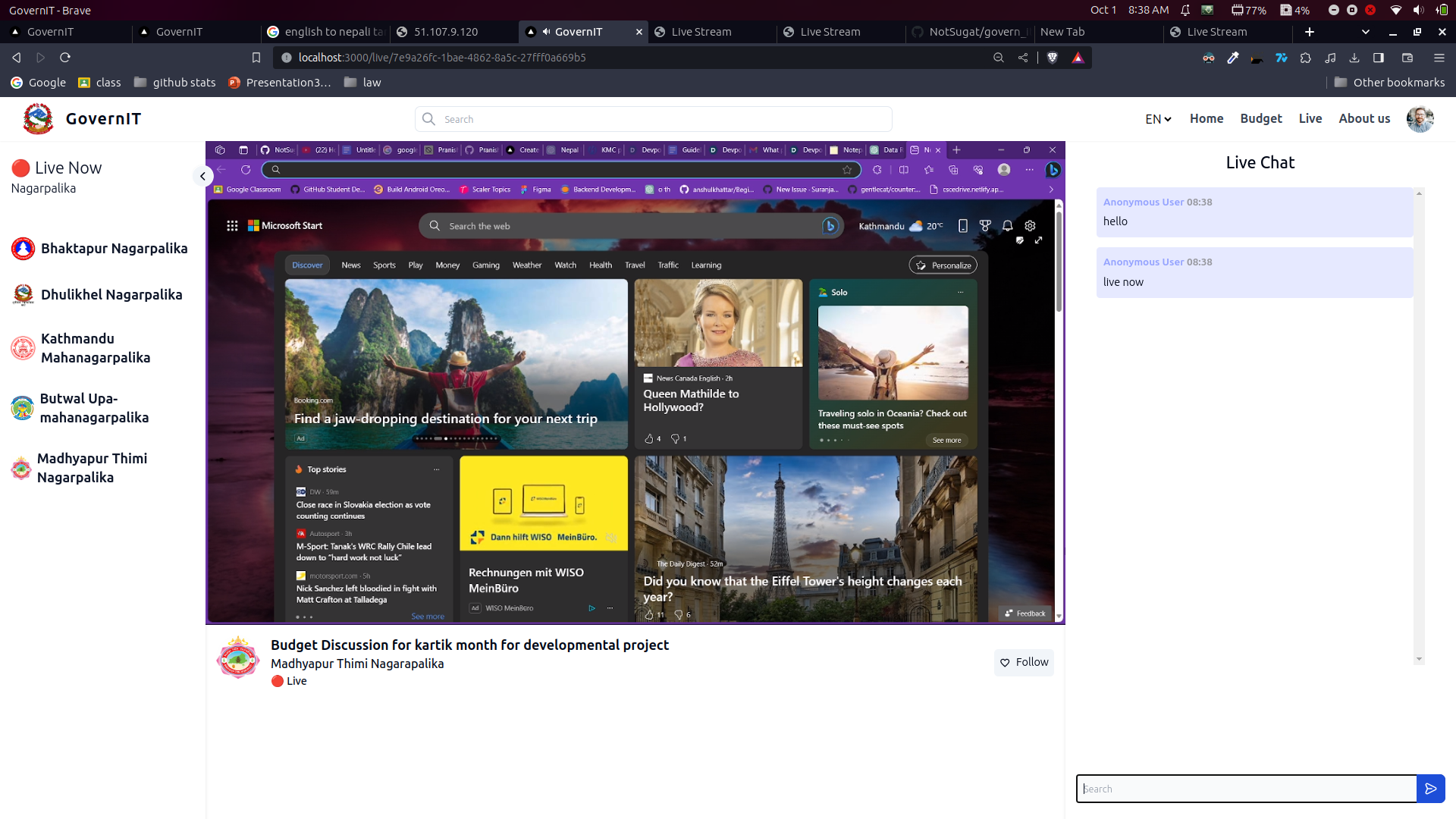Screen dimensions: 1456x819
Task: Send the chat message with arrow icon
Action: coord(1430,789)
